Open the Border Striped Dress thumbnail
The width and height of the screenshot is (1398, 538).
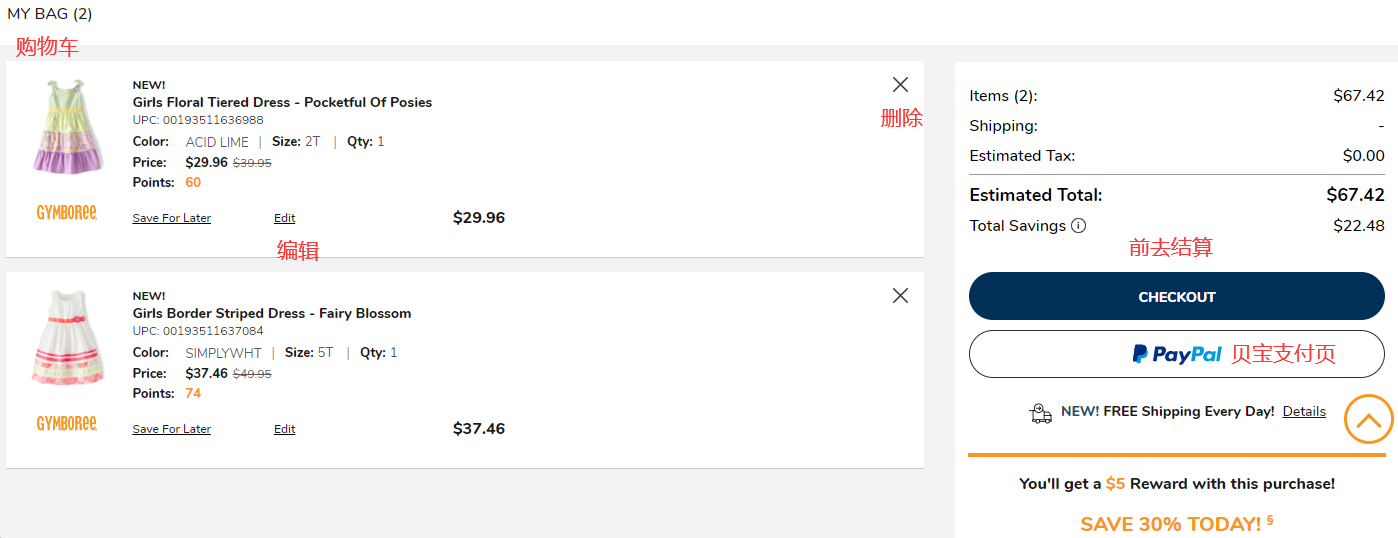click(x=67, y=338)
